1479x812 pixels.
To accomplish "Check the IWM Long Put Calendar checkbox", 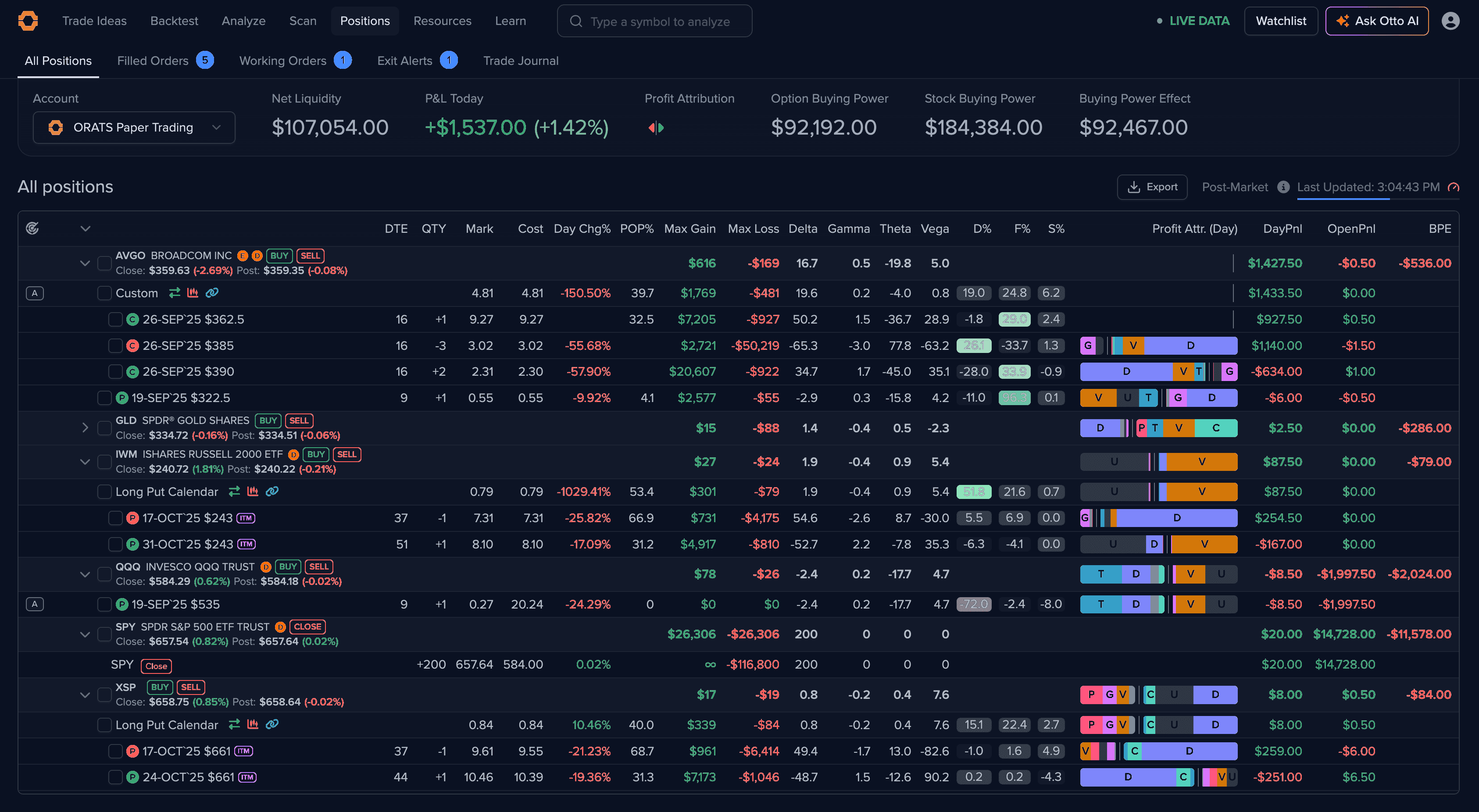I will (104, 492).
